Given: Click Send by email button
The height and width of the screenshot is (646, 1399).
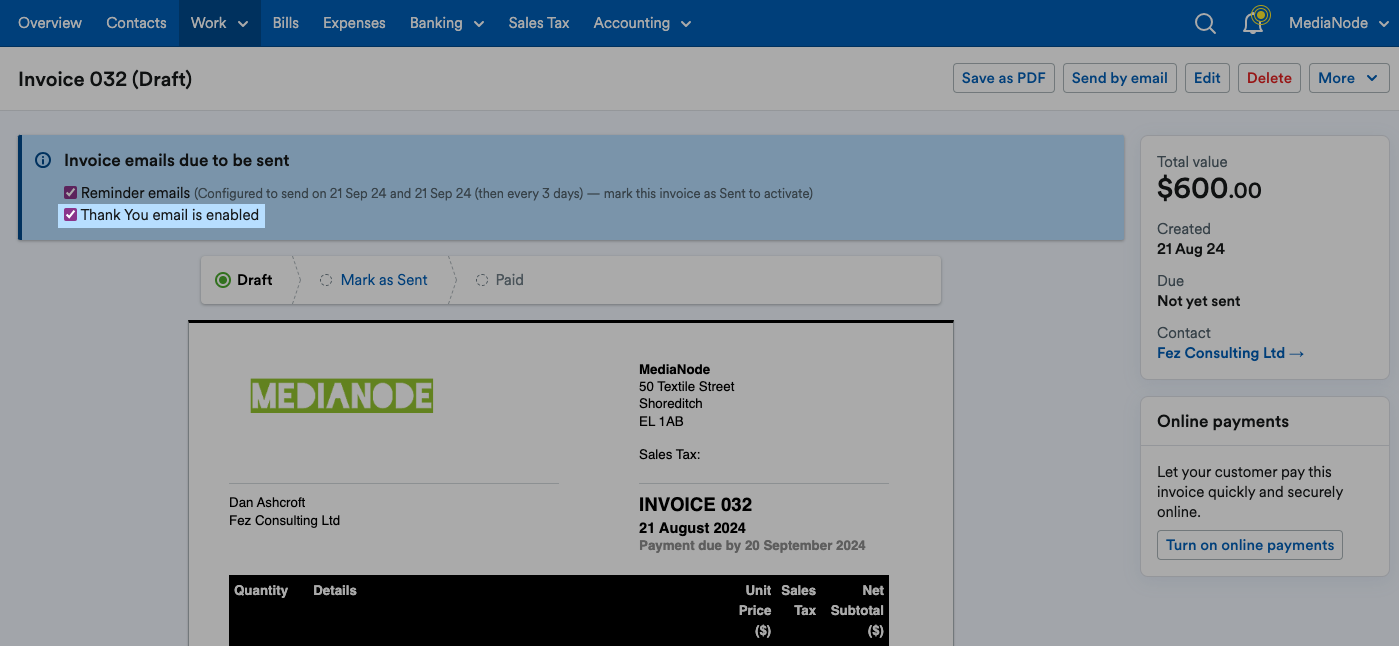Looking at the screenshot, I should (x=1120, y=78).
